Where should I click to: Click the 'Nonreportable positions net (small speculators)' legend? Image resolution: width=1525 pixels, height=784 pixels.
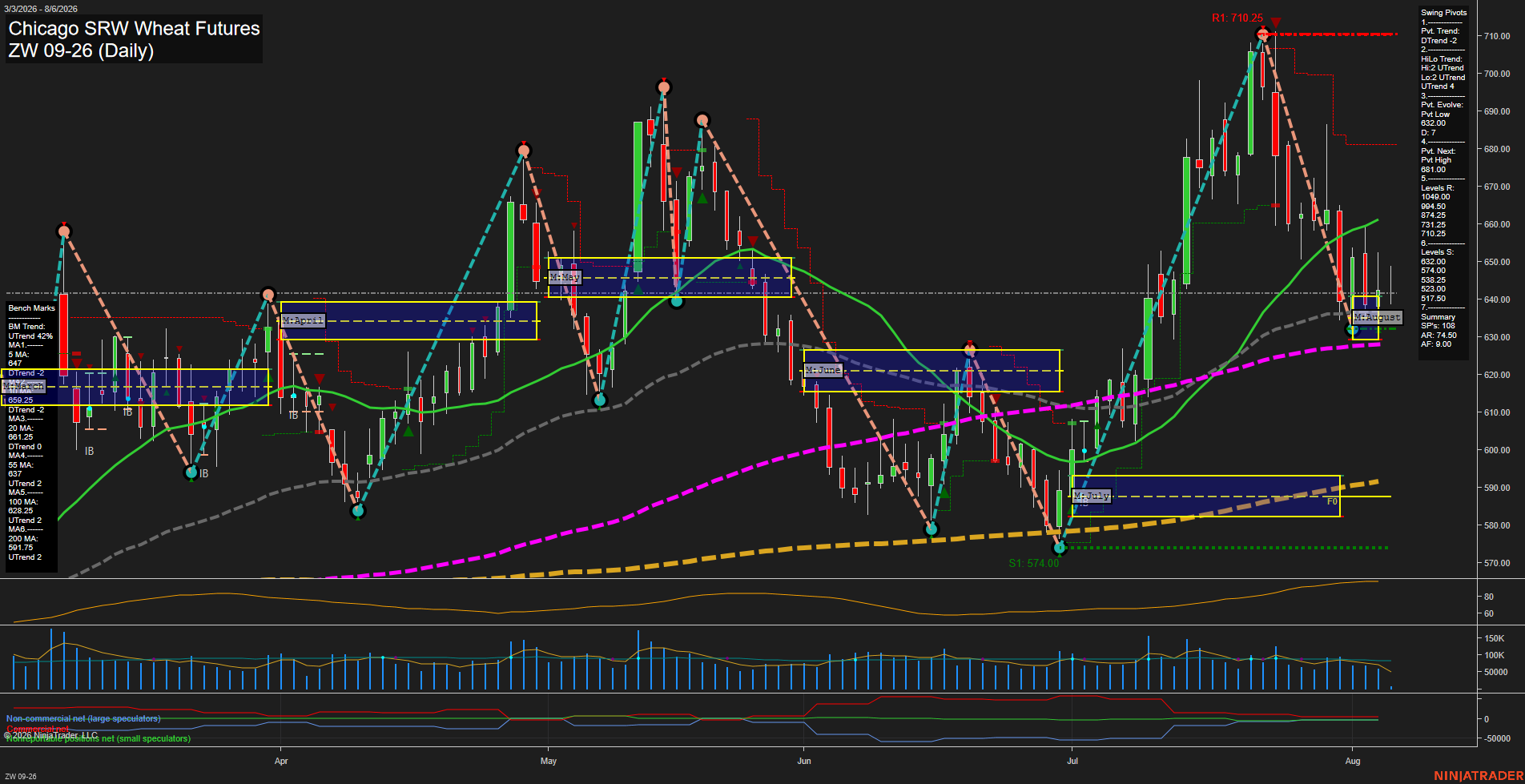click(99, 738)
